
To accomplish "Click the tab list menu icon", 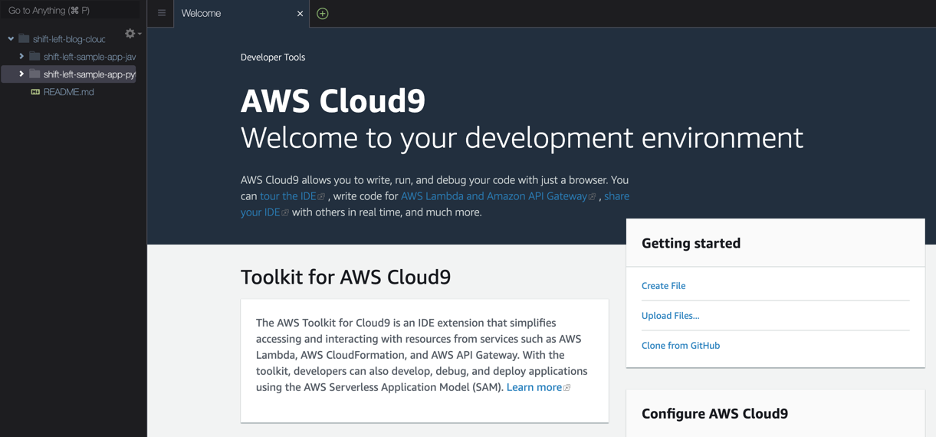I will coord(161,13).
